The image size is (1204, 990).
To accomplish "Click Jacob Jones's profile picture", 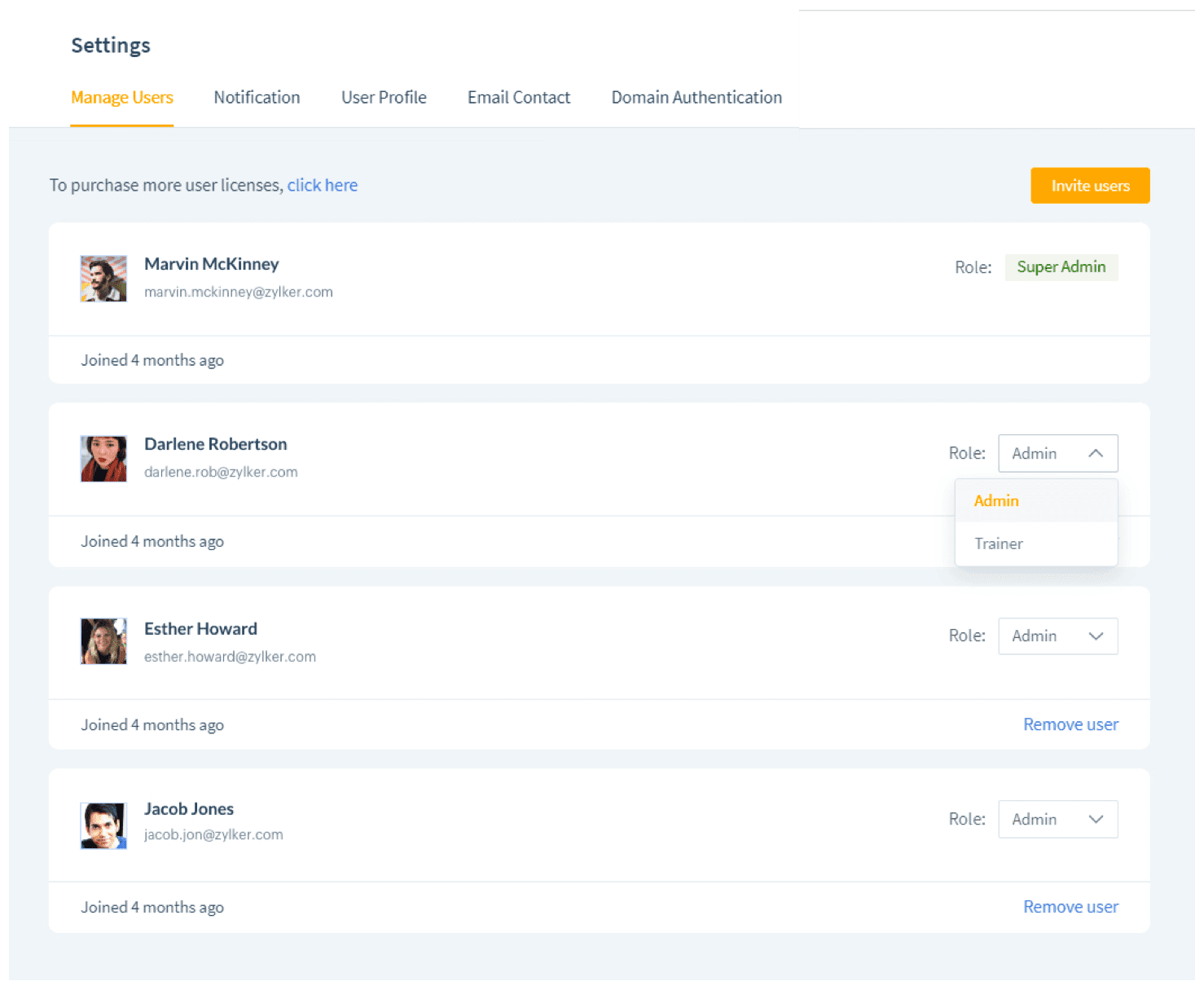I will point(103,825).
